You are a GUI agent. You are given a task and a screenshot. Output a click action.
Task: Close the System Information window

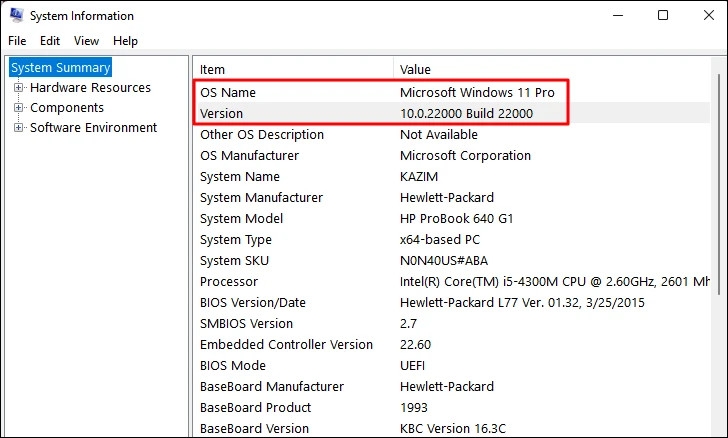point(708,15)
